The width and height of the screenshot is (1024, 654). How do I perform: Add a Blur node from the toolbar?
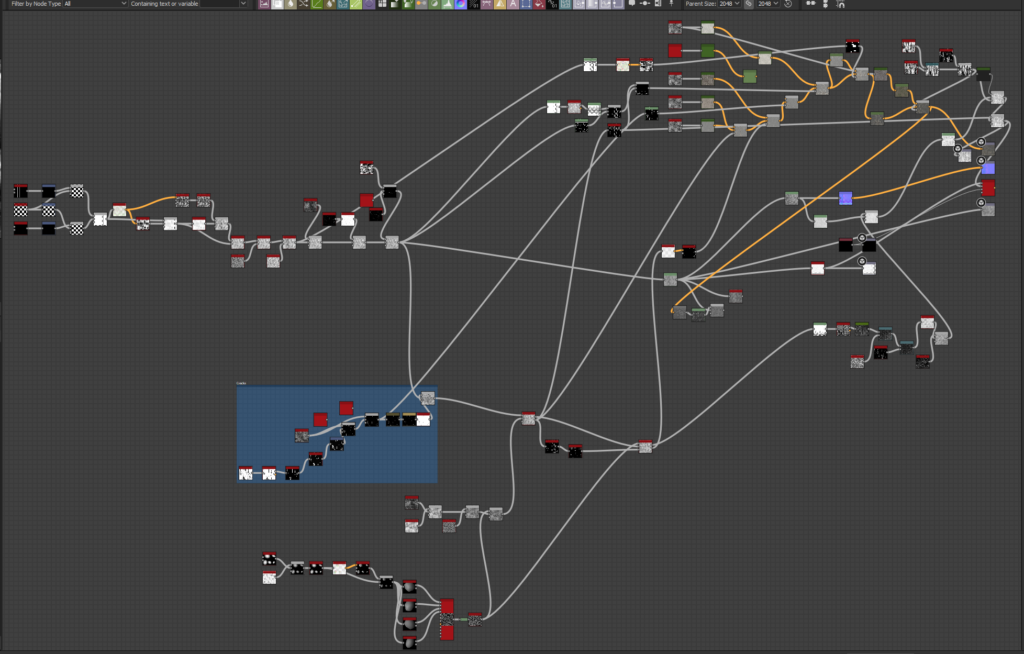pos(291,4)
